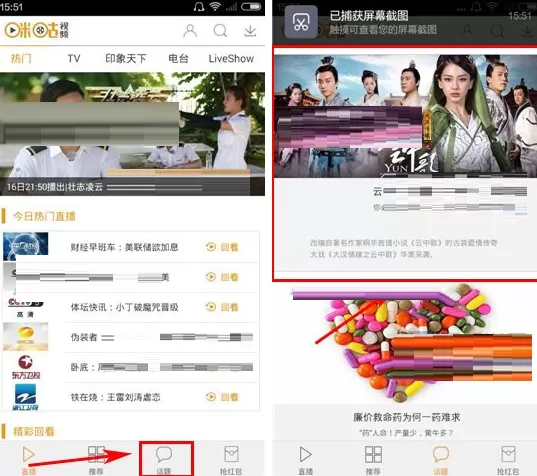
Task: Tap subtitle "药"人命!产量少,黄牛多?
Action: coord(407,433)
